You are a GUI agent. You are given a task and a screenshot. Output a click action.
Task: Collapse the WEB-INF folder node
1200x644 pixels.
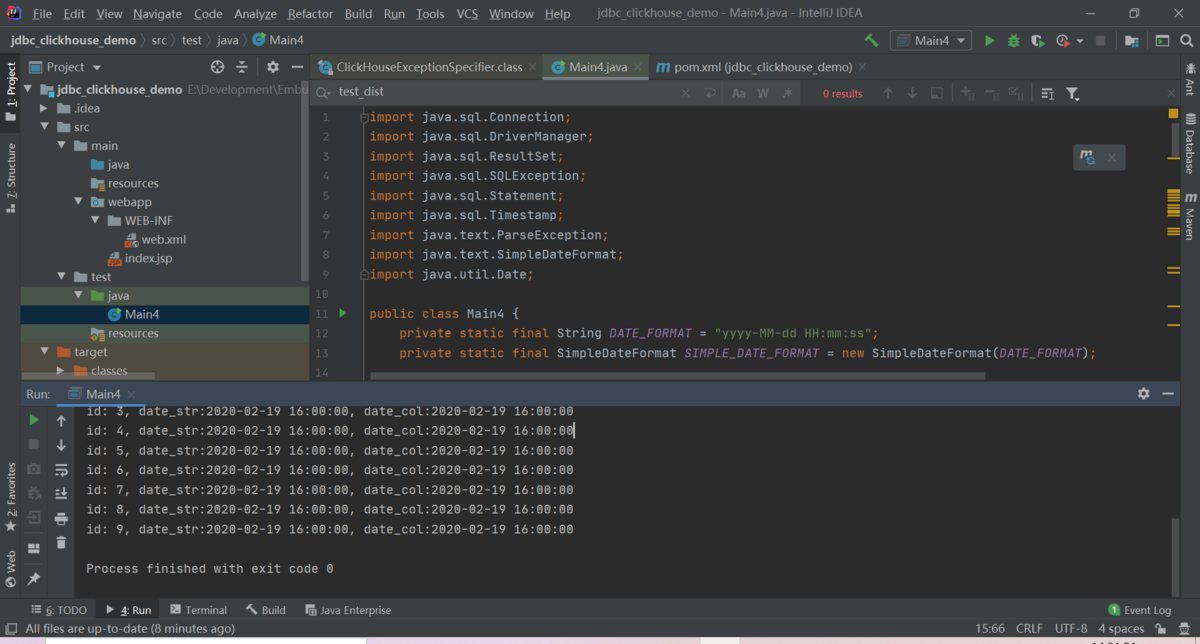coord(95,221)
